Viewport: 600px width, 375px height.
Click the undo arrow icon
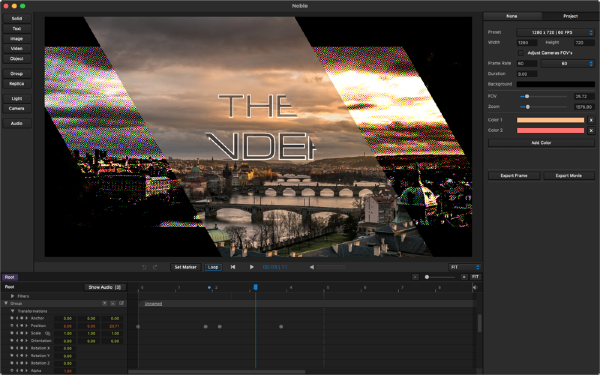click(144, 267)
